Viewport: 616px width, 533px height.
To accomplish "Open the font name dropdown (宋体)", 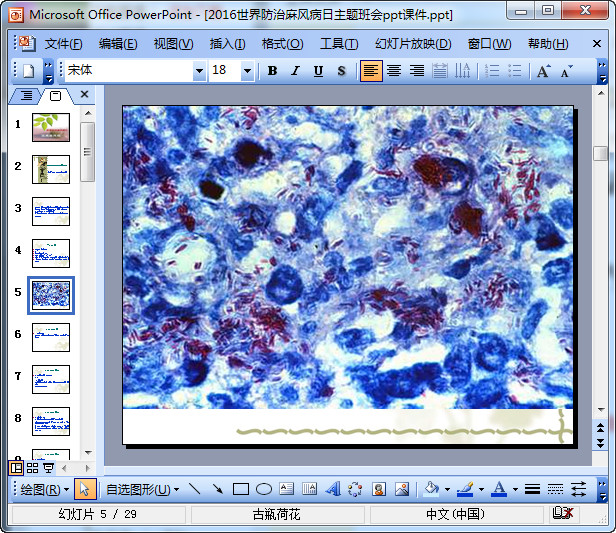I will coord(198,71).
